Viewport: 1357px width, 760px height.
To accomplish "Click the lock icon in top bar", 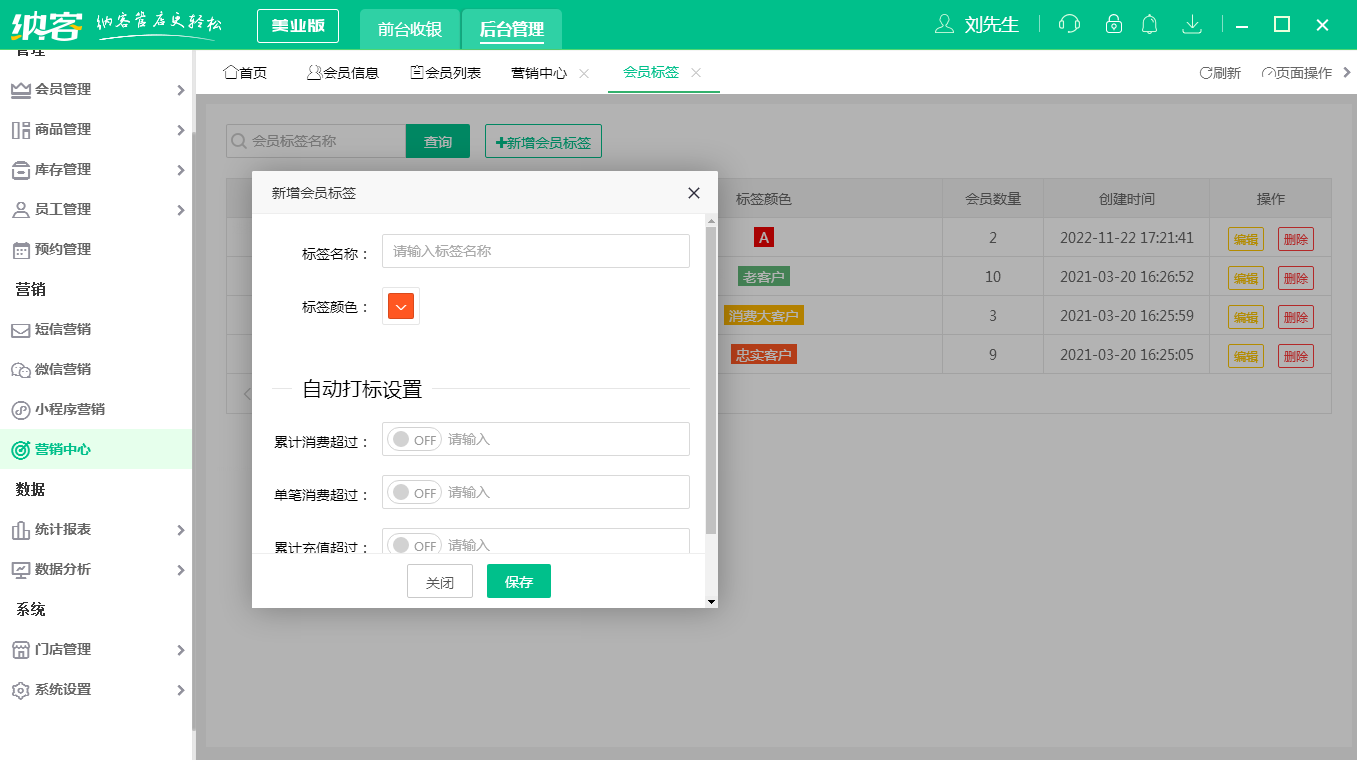I will (1113, 24).
